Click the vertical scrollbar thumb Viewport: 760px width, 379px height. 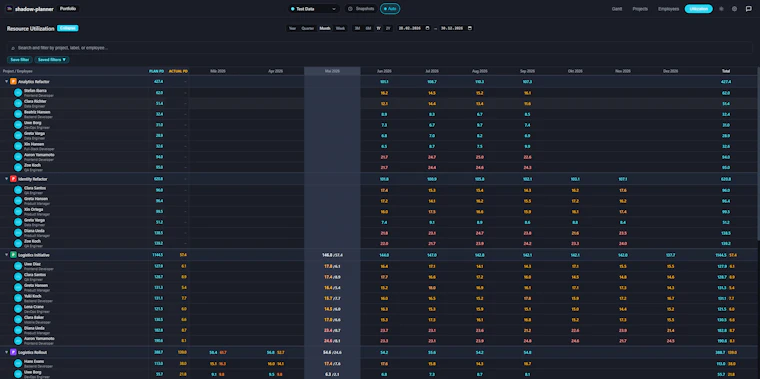pos(758,153)
